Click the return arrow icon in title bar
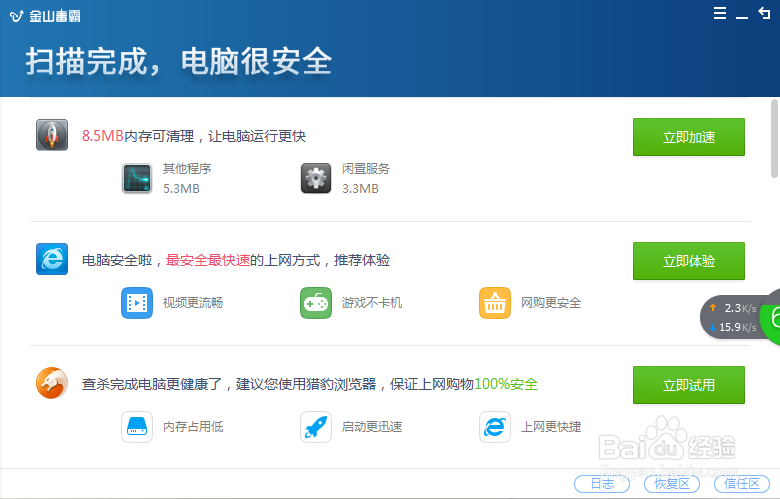Image resolution: width=780 pixels, height=499 pixels. 765,13
